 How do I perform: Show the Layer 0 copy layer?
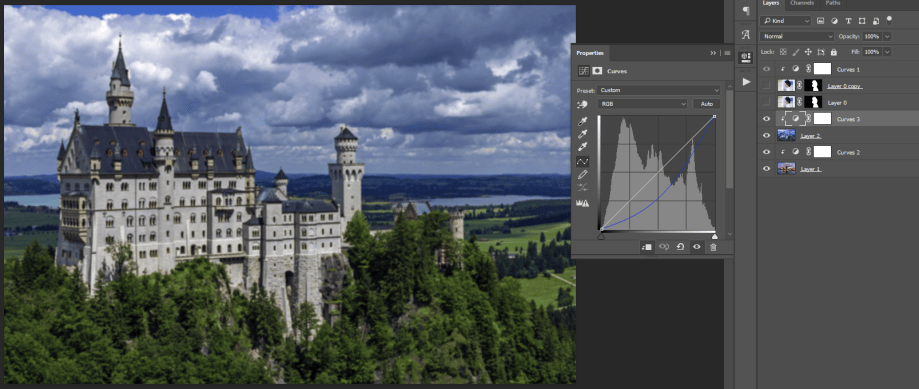pyautogui.click(x=767, y=86)
